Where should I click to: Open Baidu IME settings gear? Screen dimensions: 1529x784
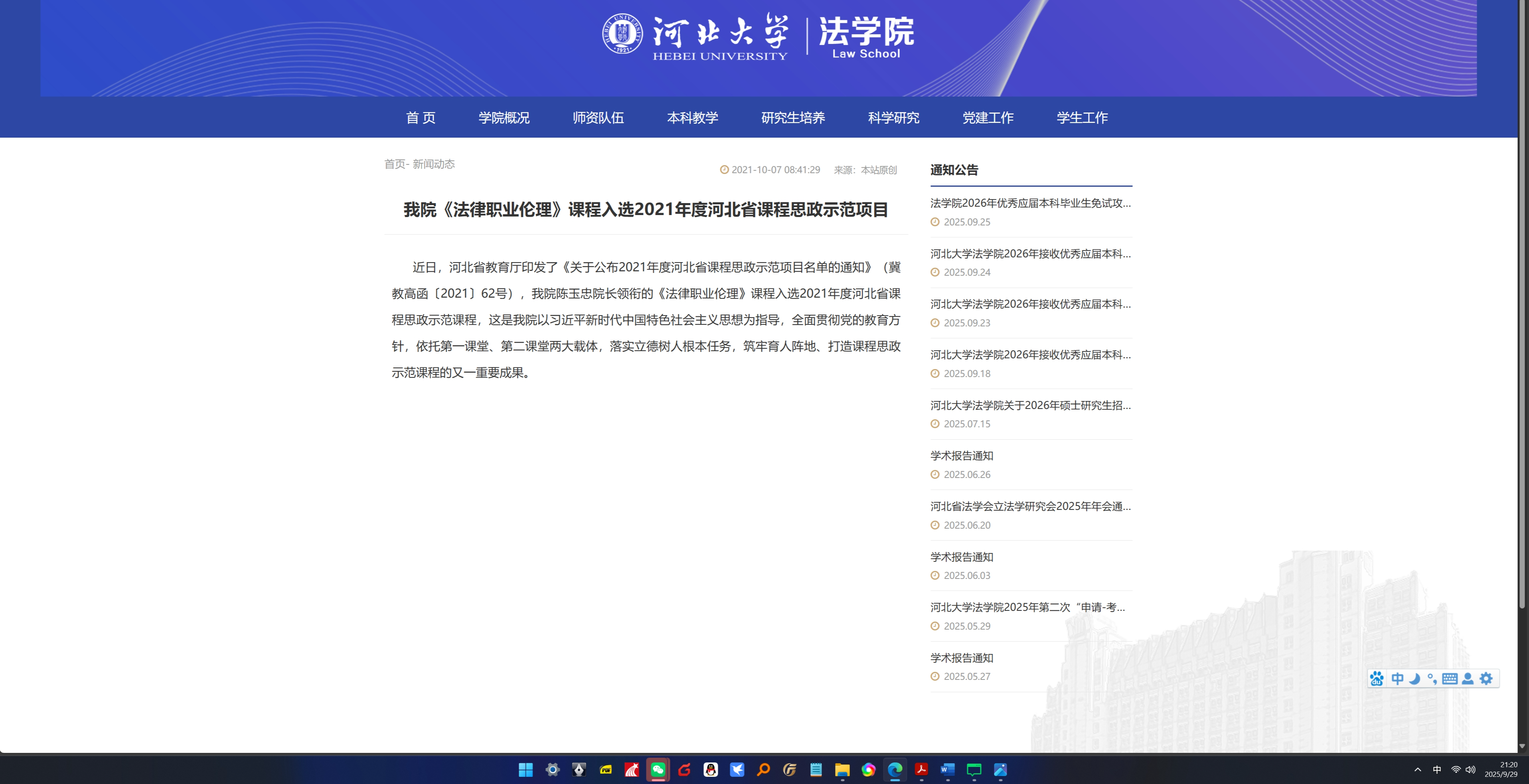1486,678
